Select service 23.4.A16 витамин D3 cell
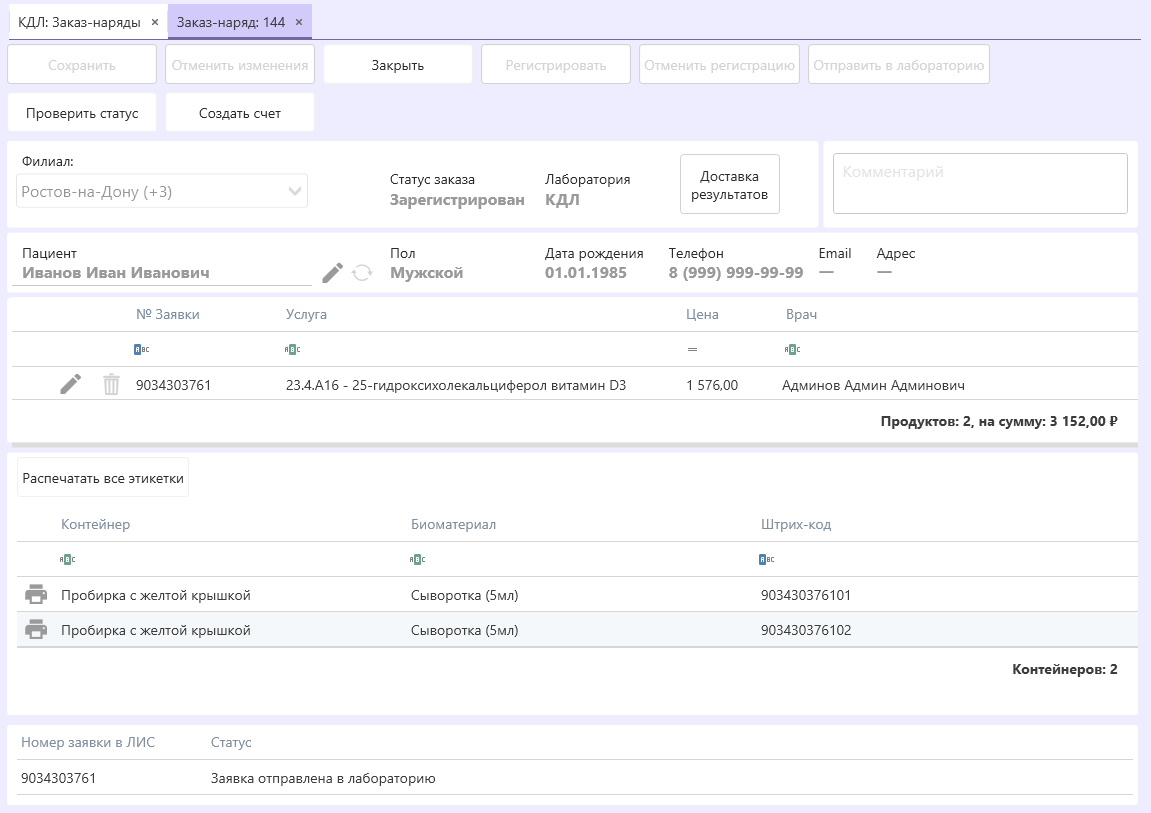The image size is (1151, 813). (x=456, y=385)
